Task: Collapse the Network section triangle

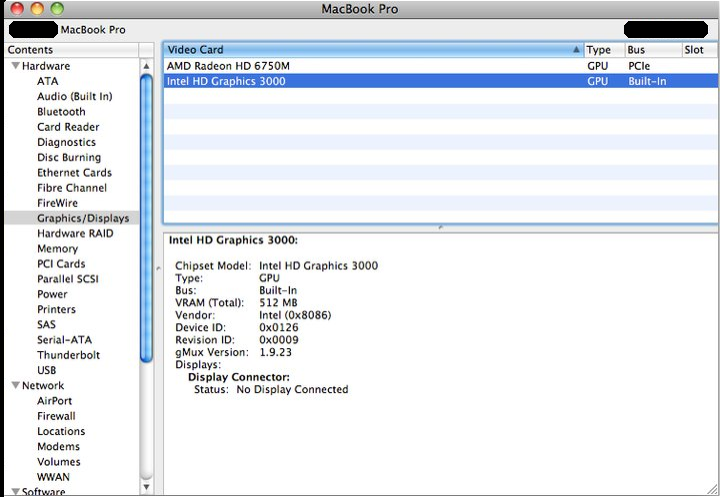Action: tap(16, 385)
